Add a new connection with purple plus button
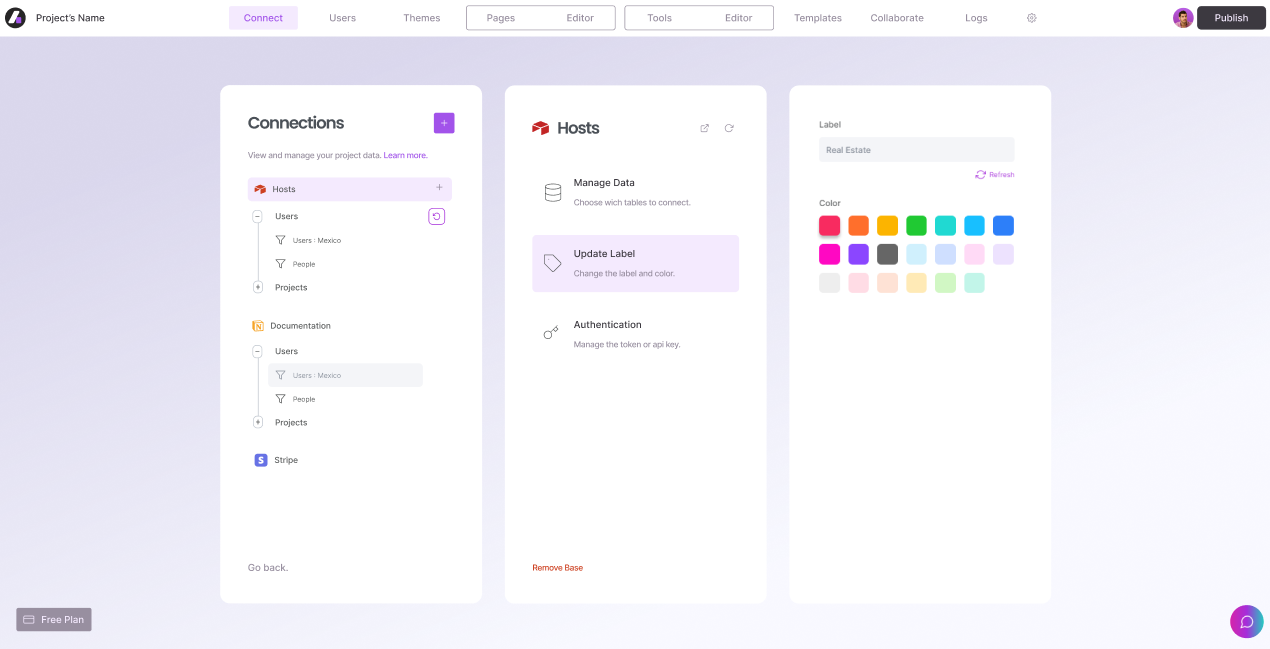 point(444,123)
